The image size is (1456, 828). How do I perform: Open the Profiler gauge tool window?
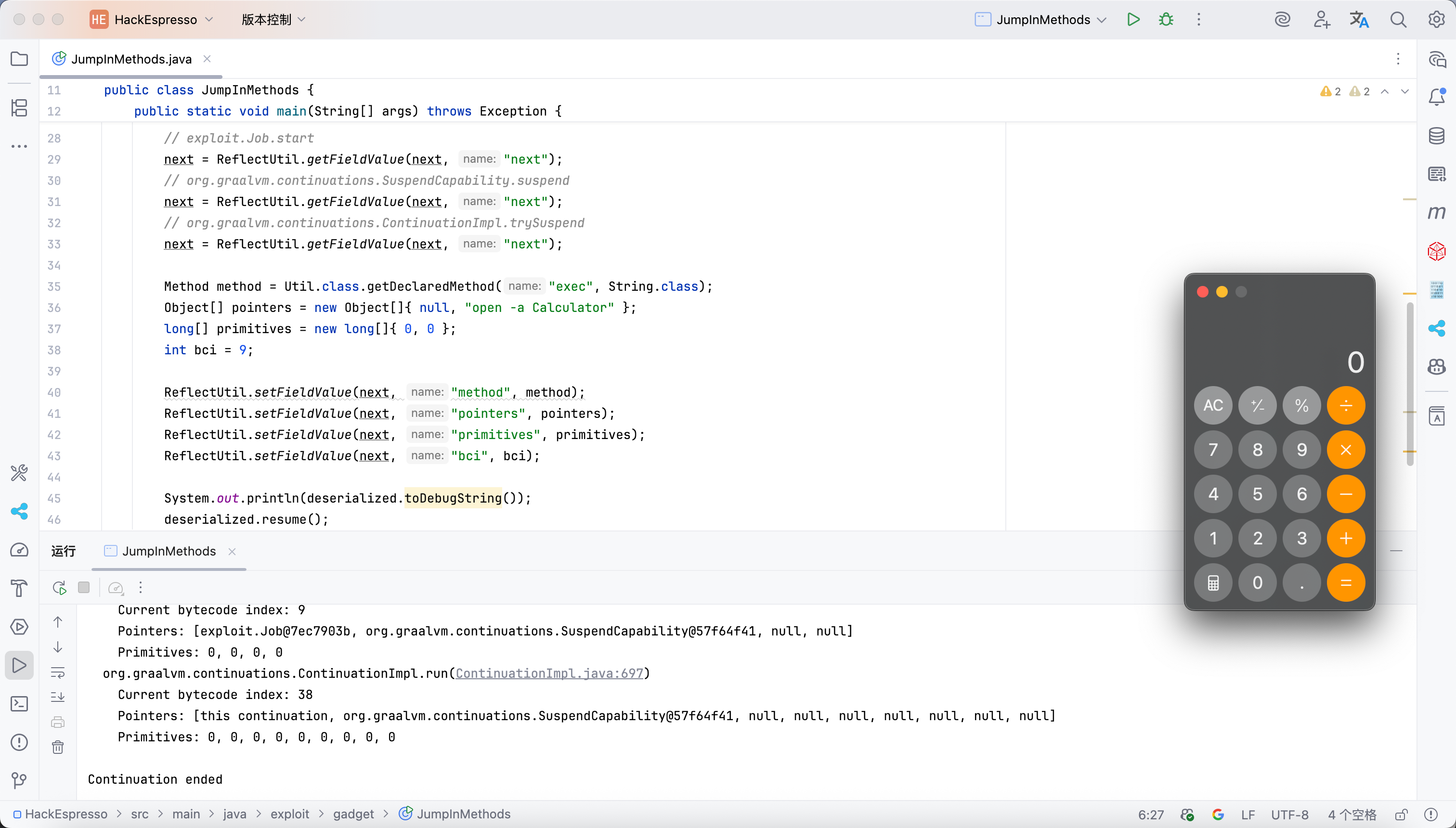(19, 550)
